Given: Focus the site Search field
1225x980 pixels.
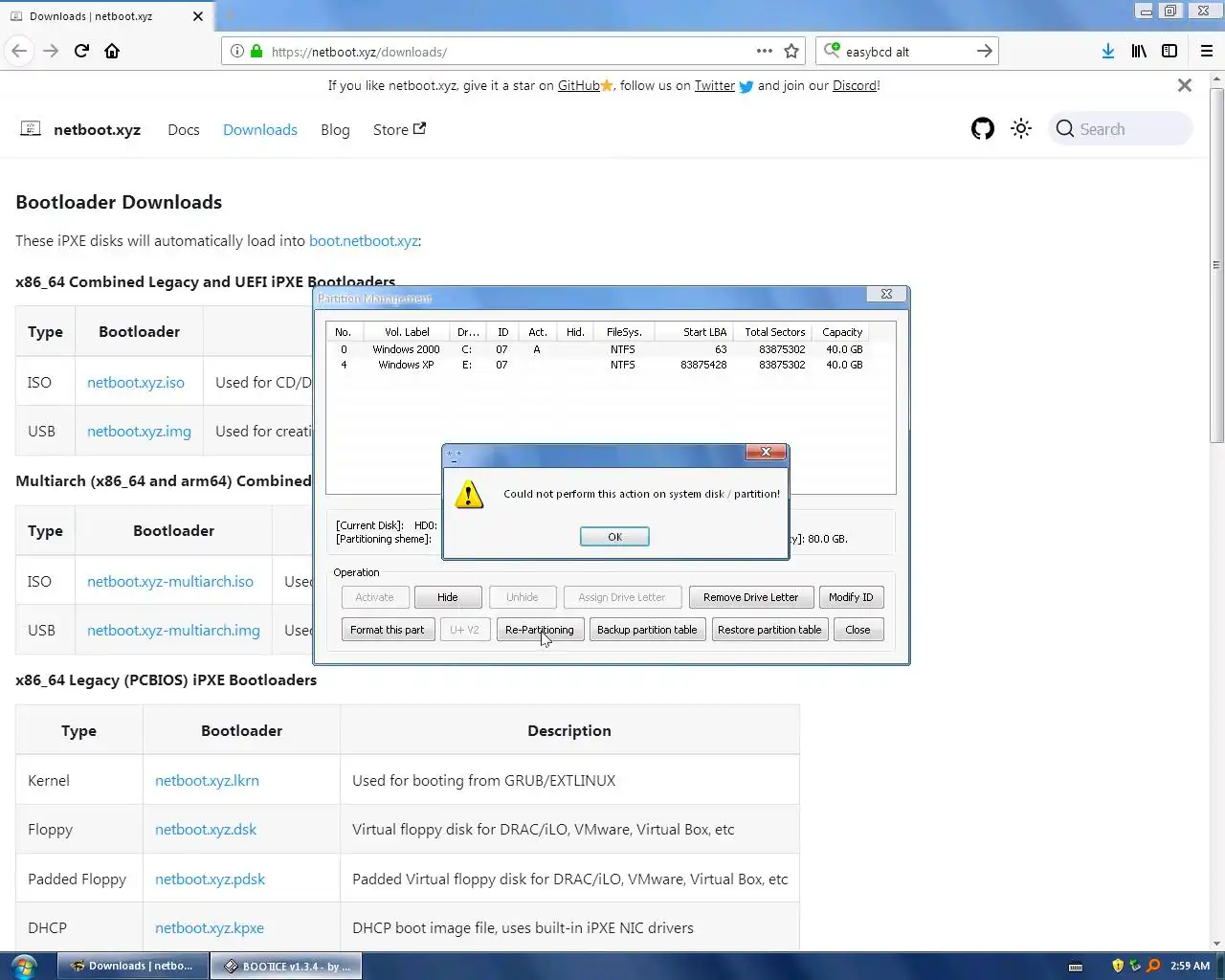Looking at the screenshot, I should 1122,129.
